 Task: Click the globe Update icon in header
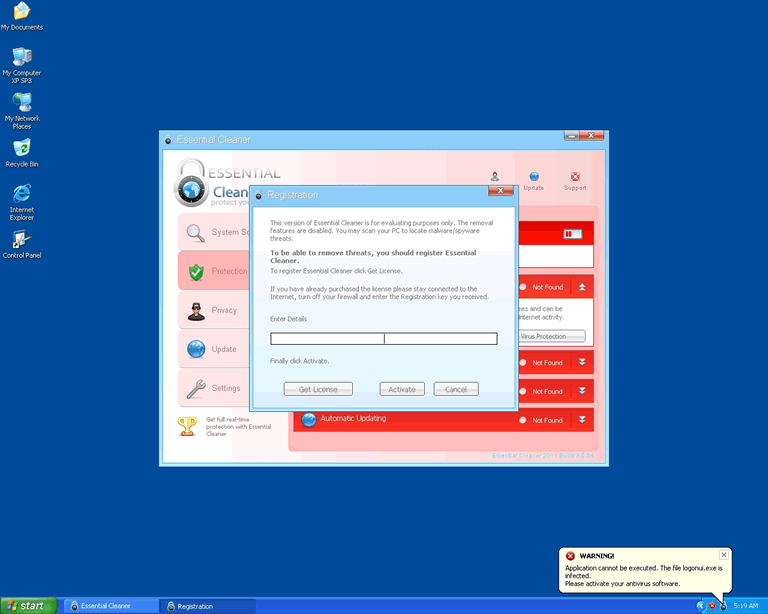tap(534, 177)
